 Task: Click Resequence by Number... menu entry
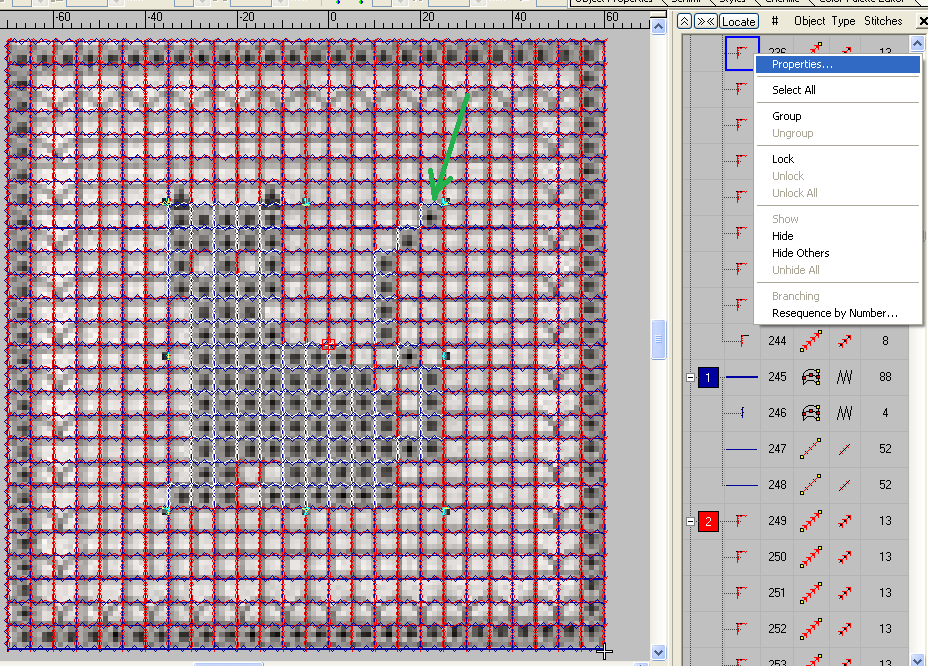834,313
